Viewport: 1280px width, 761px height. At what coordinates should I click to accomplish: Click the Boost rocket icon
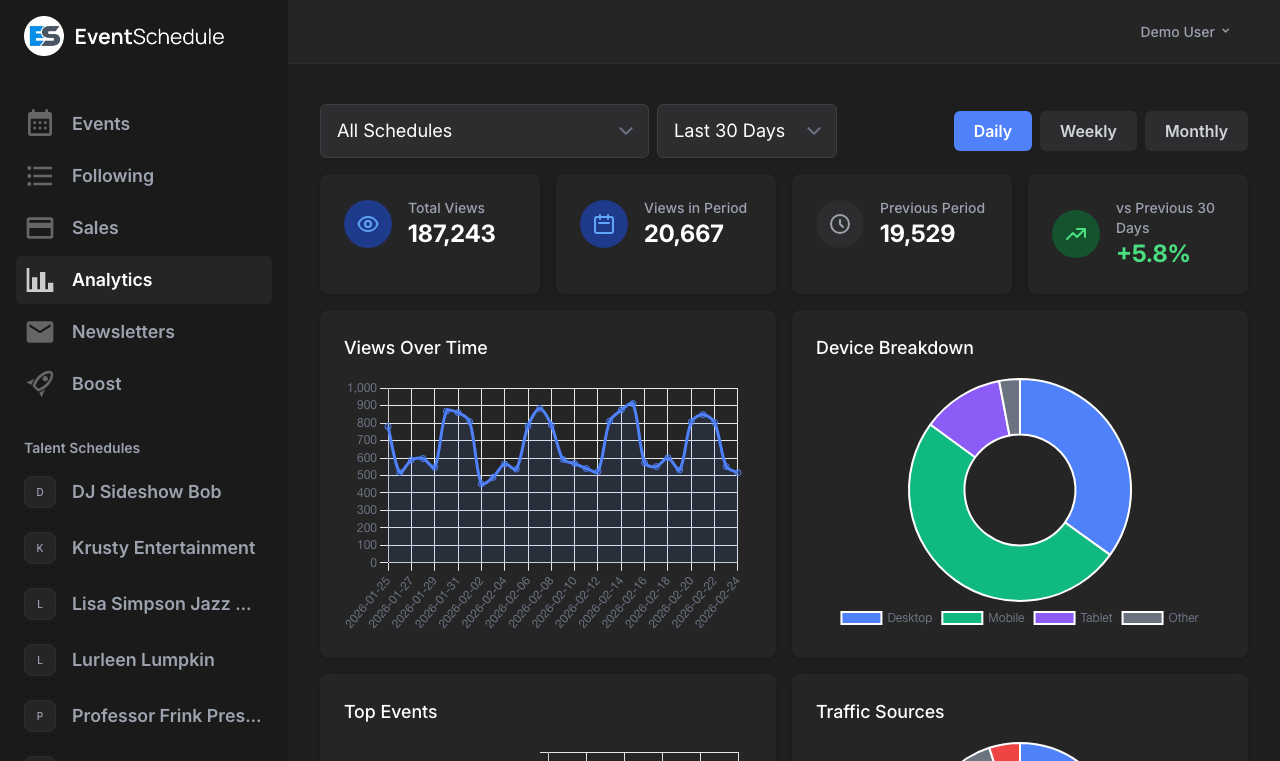coord(39,383)
